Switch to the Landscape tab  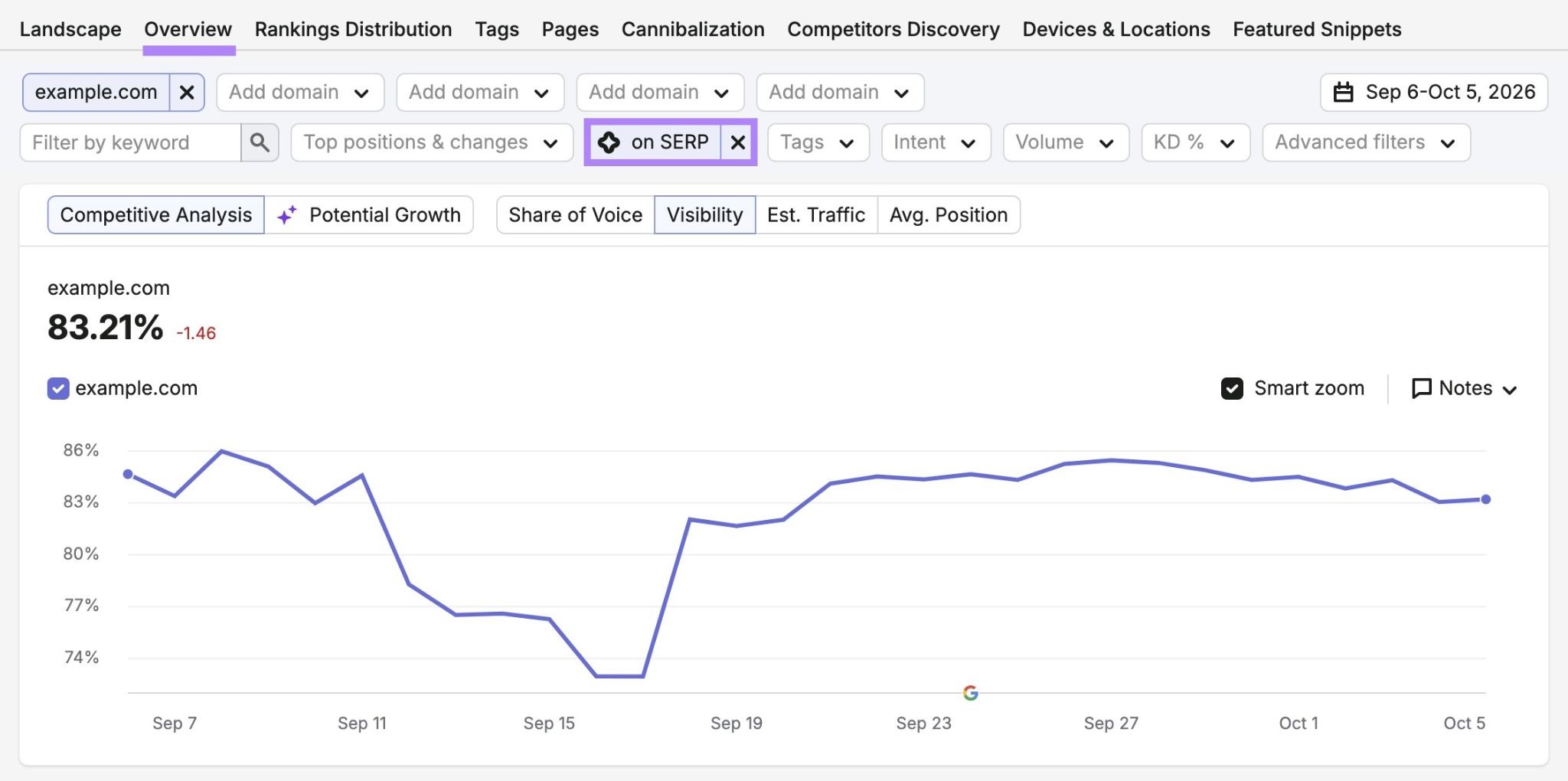70,29
